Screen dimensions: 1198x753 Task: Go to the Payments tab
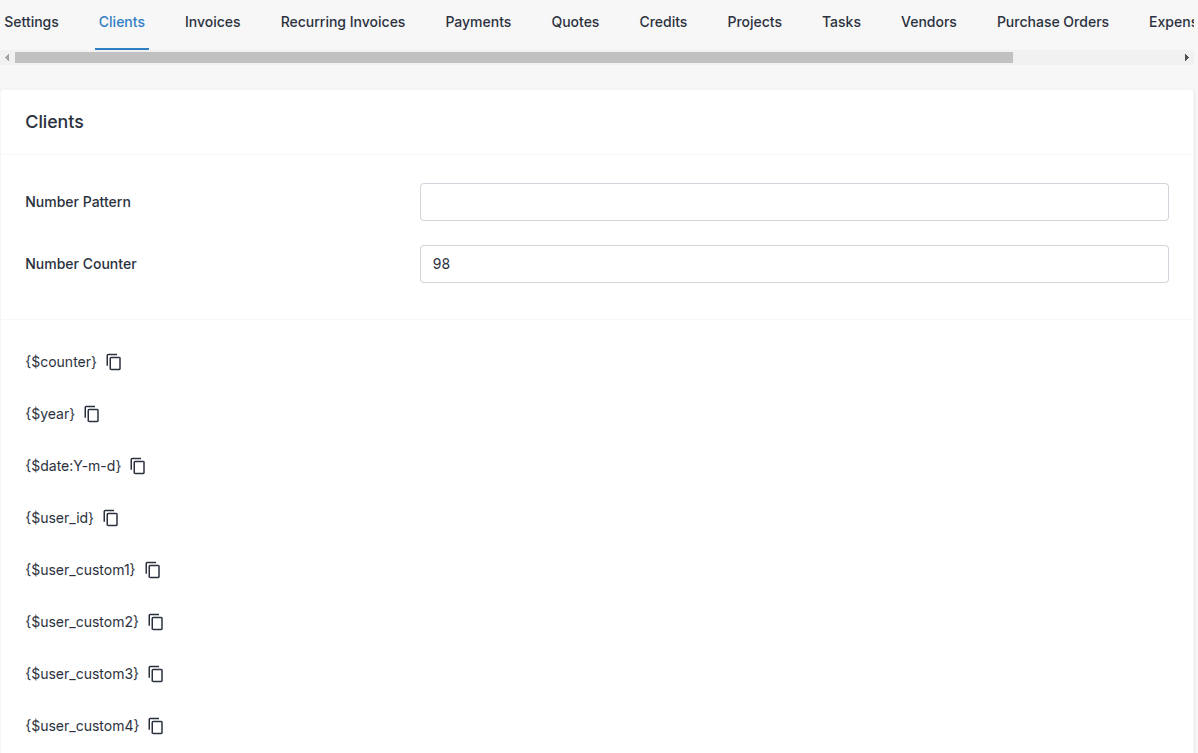(x=478, y=22)
